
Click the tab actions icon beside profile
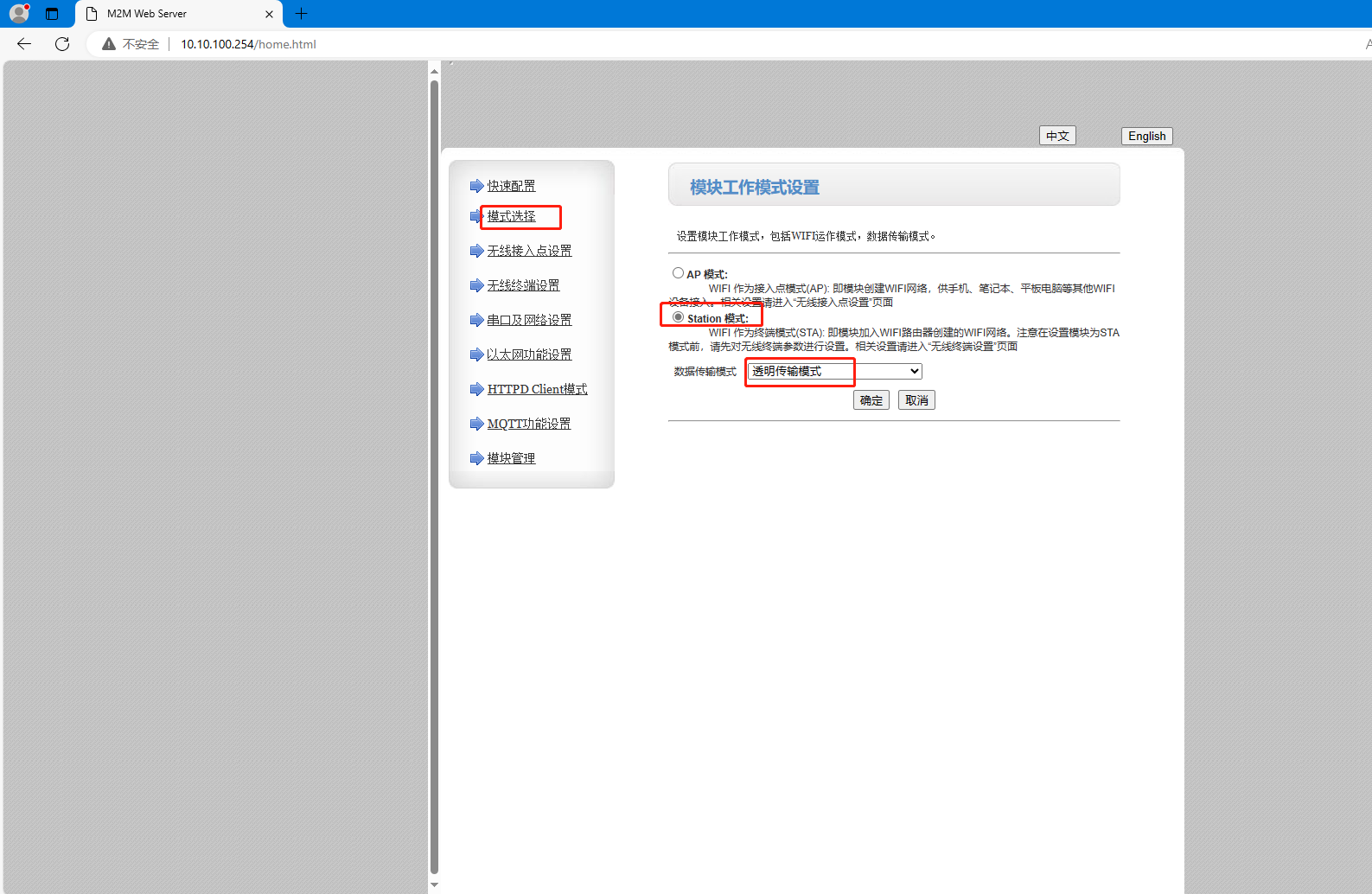pyautogui.click(x=52, y=14)
